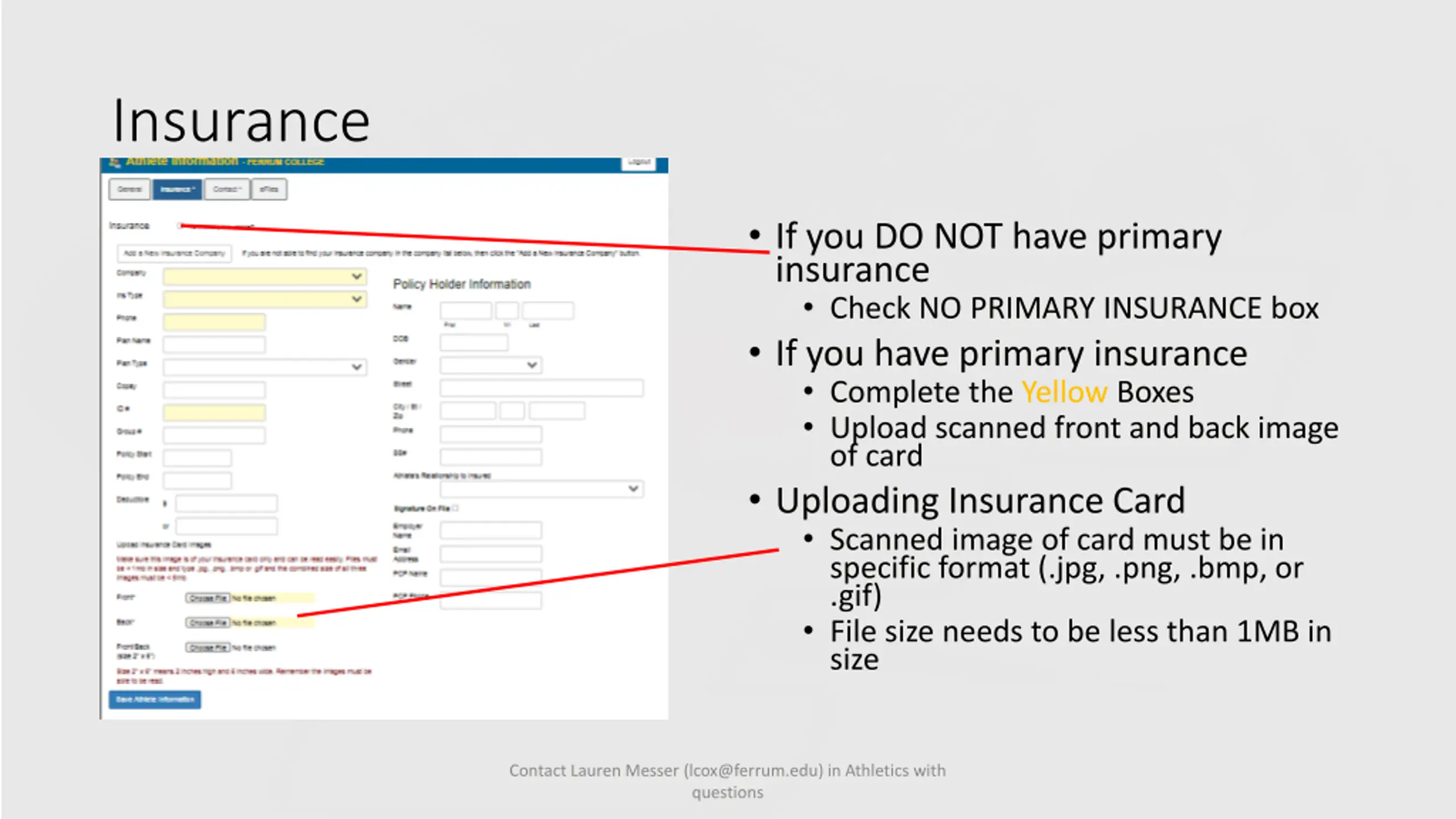The width and height of the screenshot is (1456, 819).
Task: Click the 'Insurance' slide title
Action: tap(242, 121)
